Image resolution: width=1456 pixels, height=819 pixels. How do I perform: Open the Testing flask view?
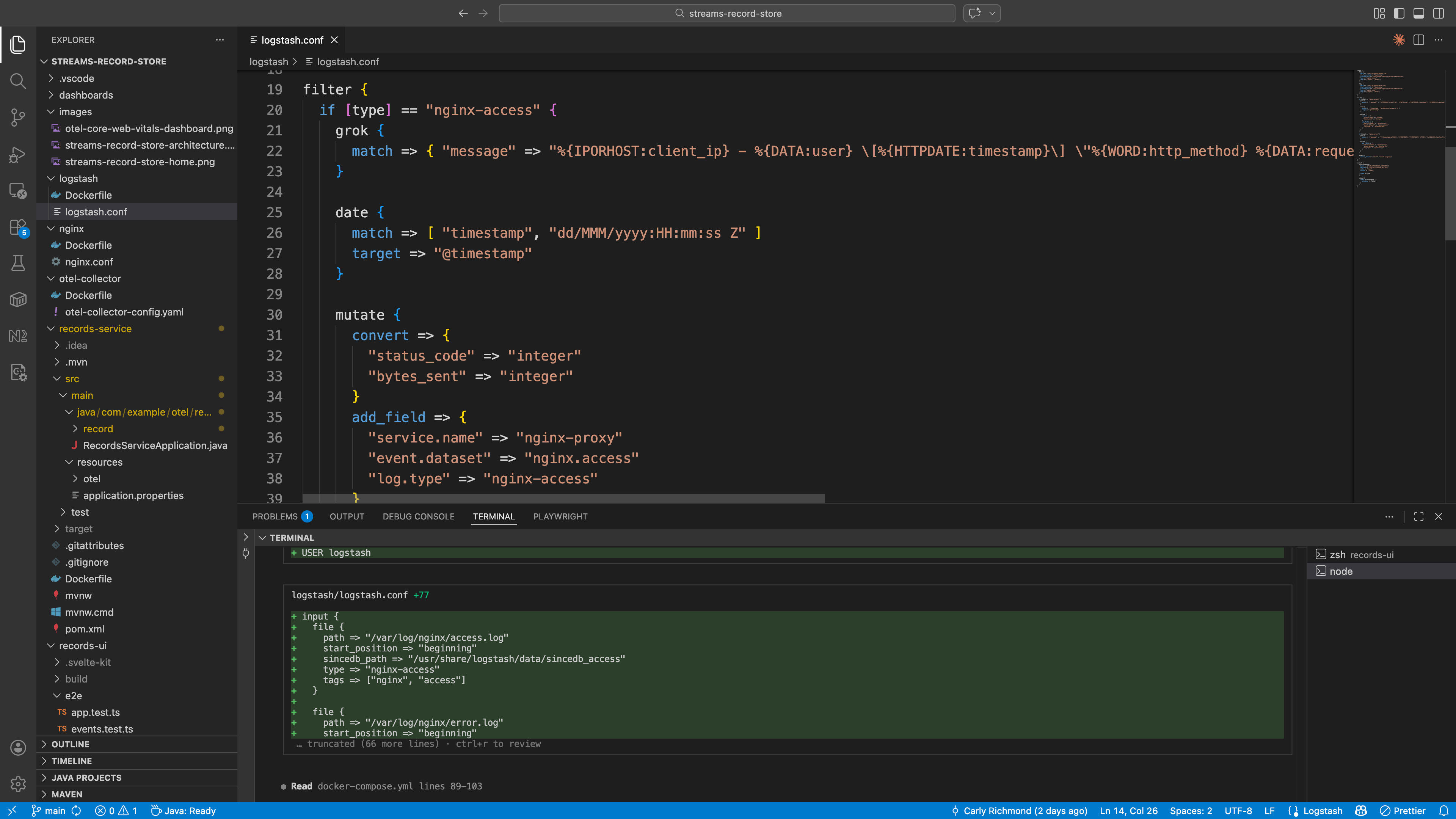point(18,264)
